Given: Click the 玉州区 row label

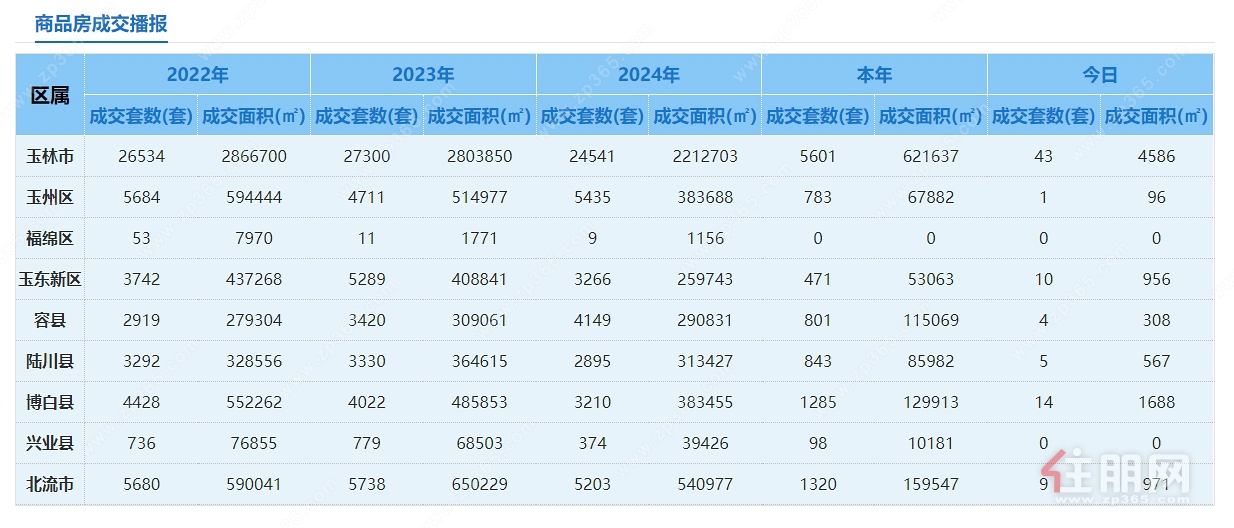Looking at the screenshot, I should pos(50,197).
